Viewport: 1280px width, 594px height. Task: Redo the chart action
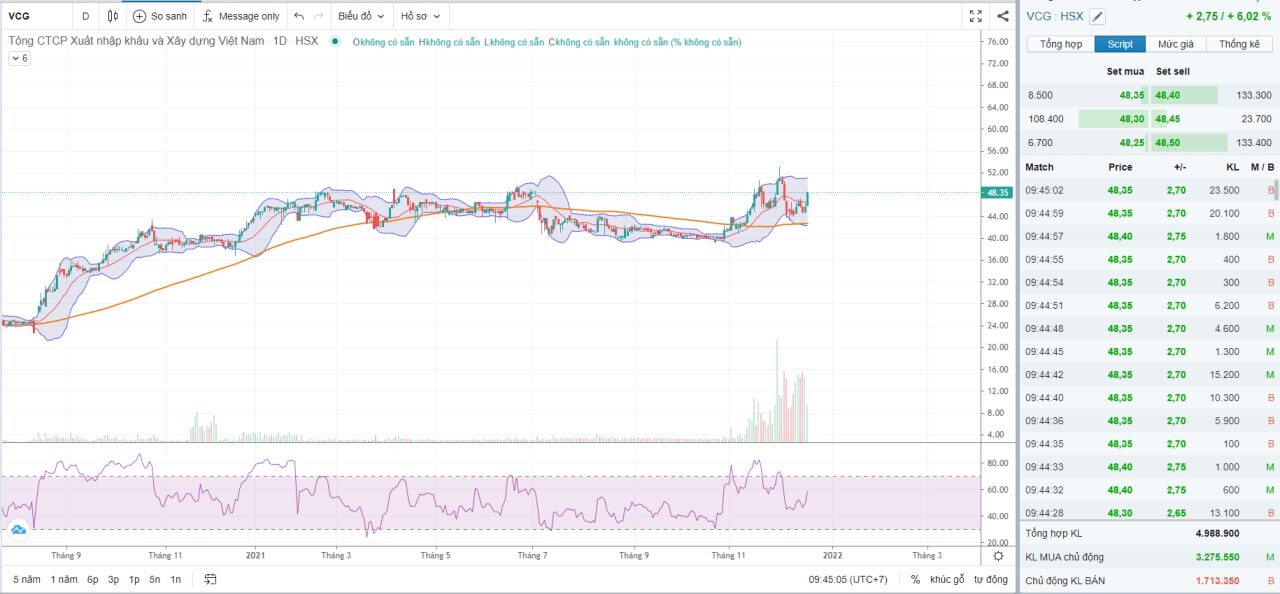pos(319,16)
